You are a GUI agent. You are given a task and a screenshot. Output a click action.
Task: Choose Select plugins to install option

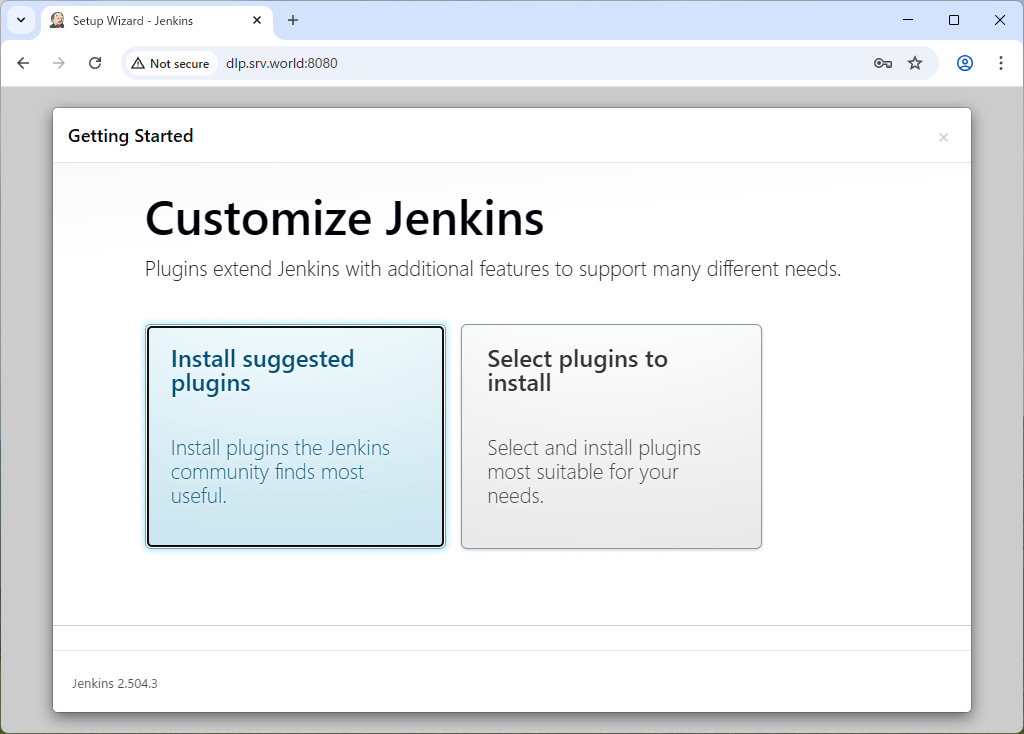[x=611, y=436]
